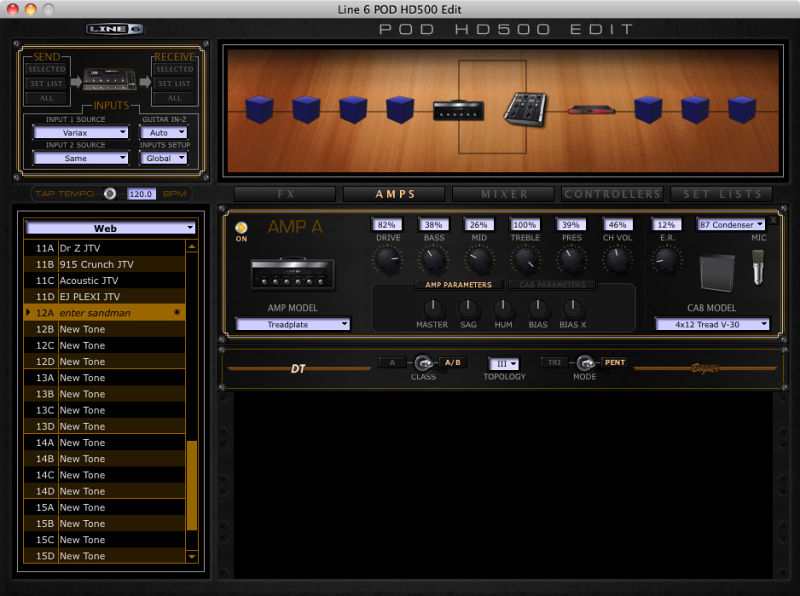Select preset 12A enter sandman

pos(105,313)
